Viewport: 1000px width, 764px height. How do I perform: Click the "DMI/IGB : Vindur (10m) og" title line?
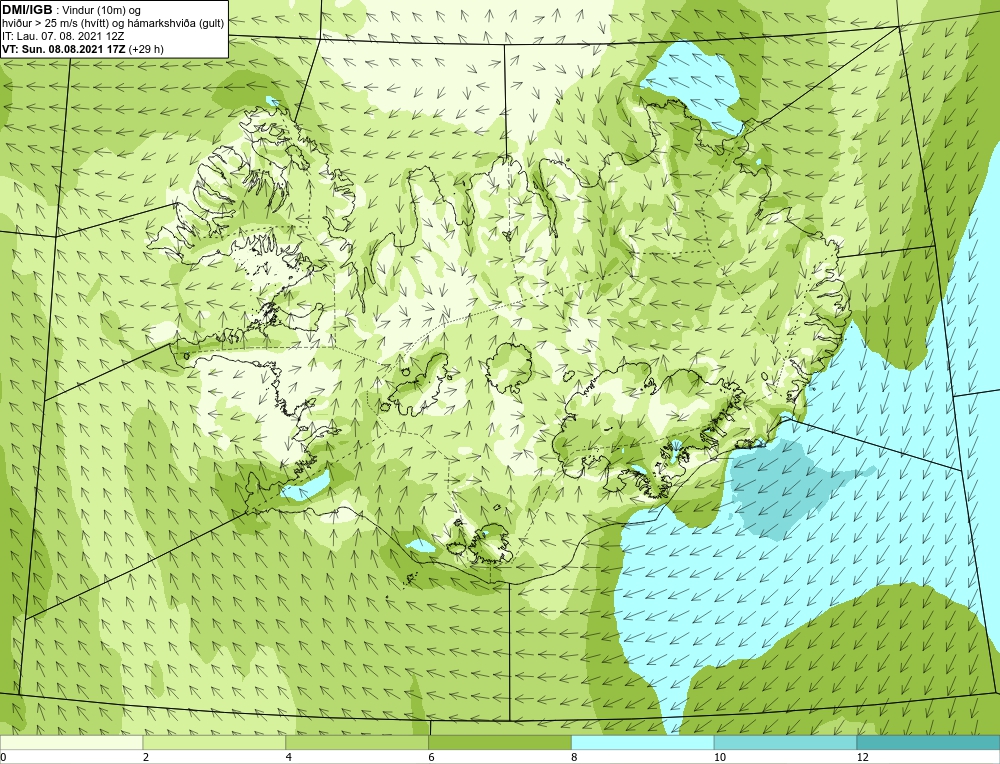[x=71, y=10]
